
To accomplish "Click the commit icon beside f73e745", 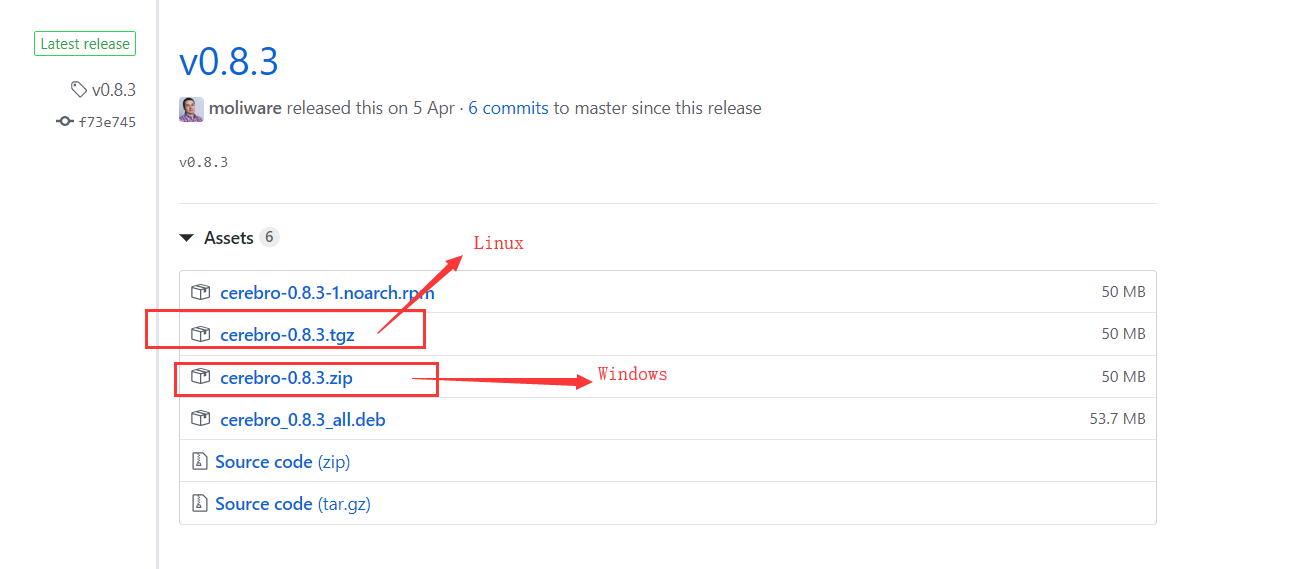I will pyautogui.click(x=65, y=122).
